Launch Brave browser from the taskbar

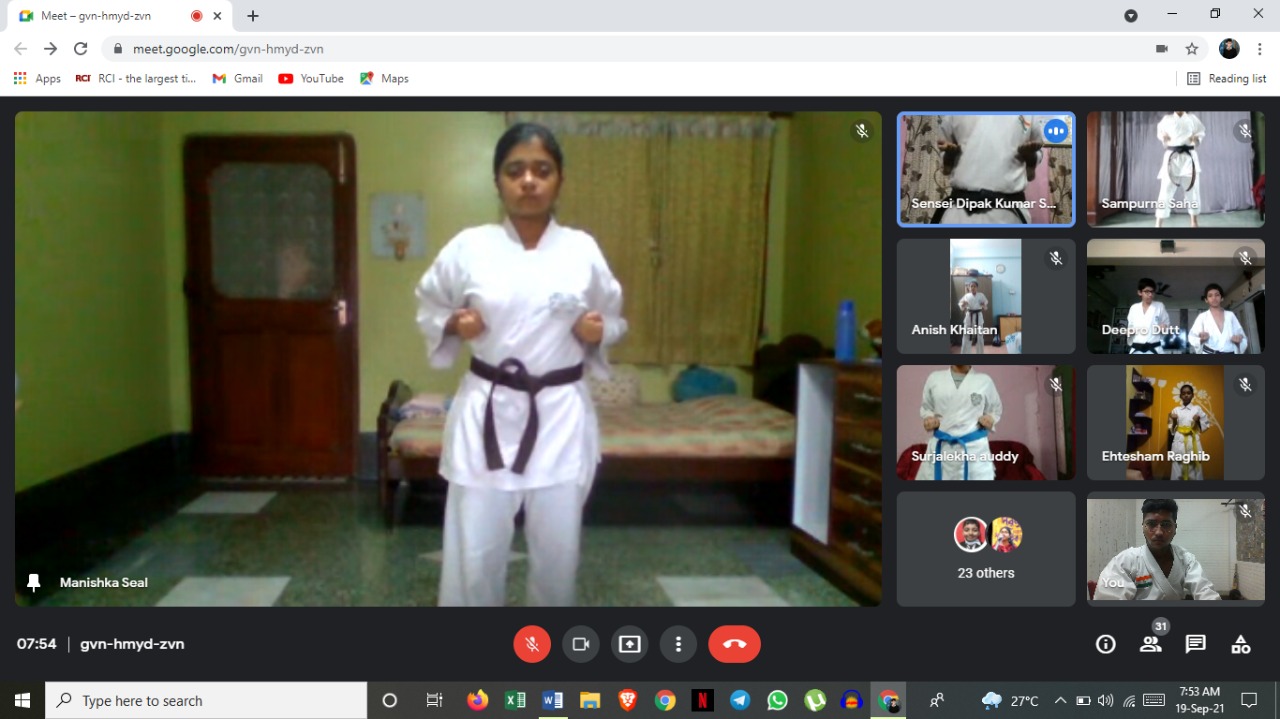[x=628, y=700]
